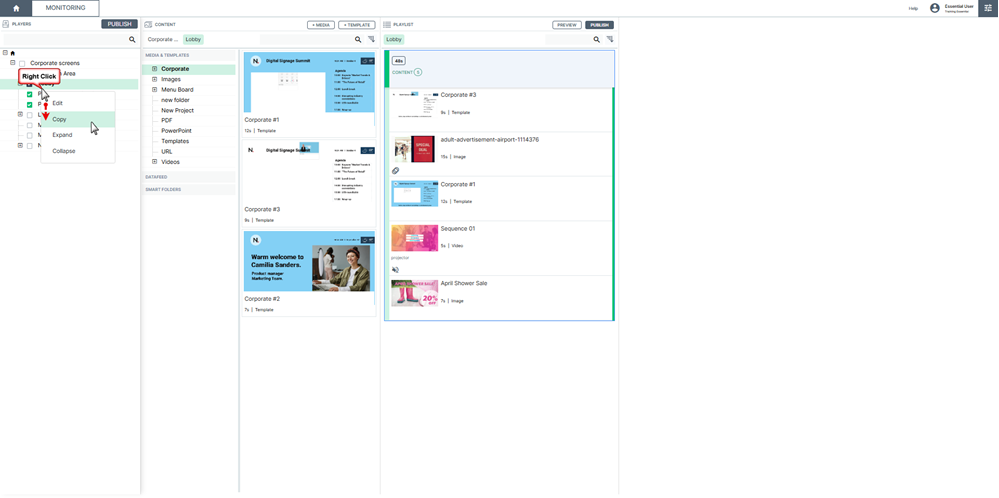Expand the Videos folder
The image size is (999, 498).
pos(154,162)
